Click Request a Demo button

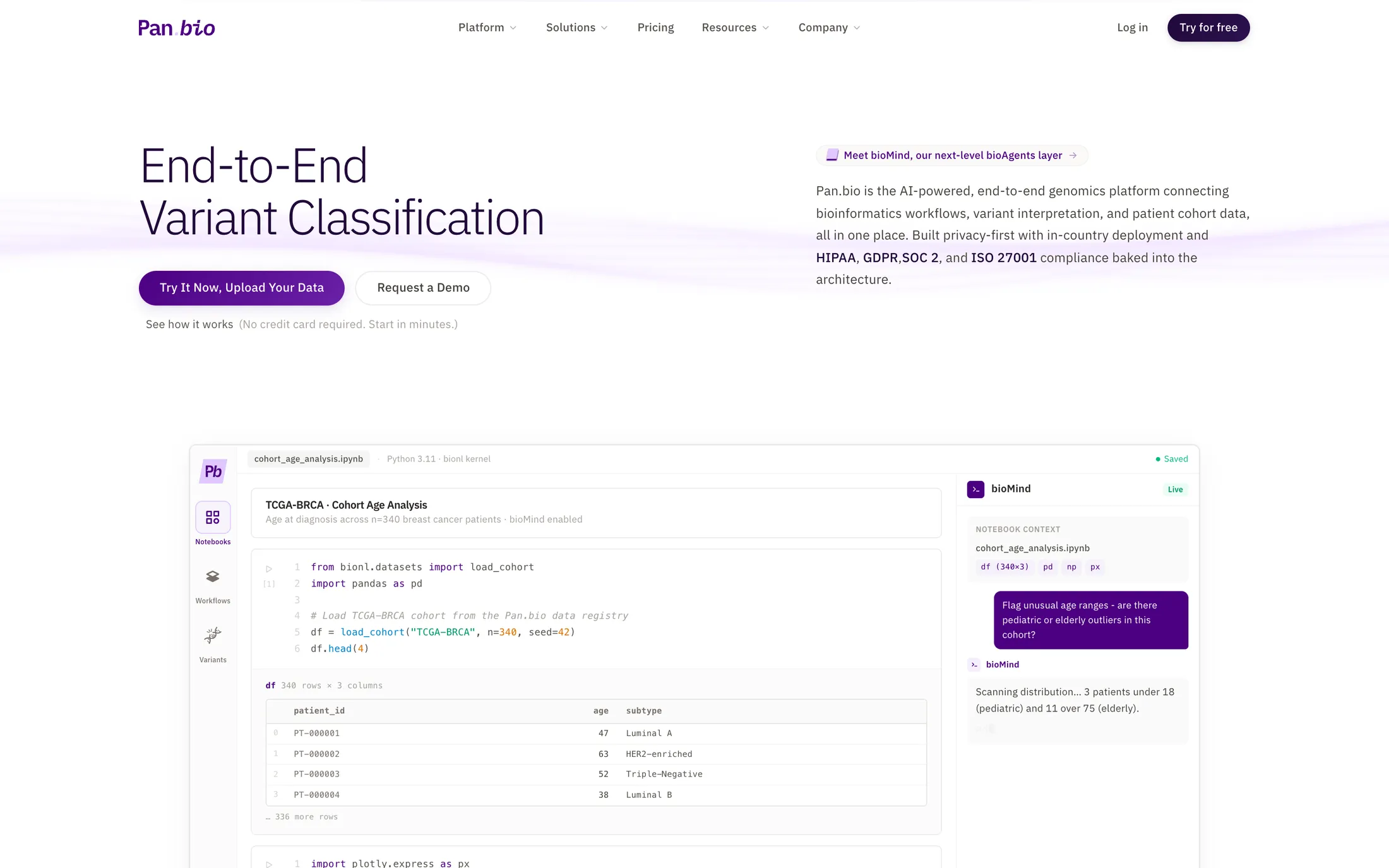point(423,288)
